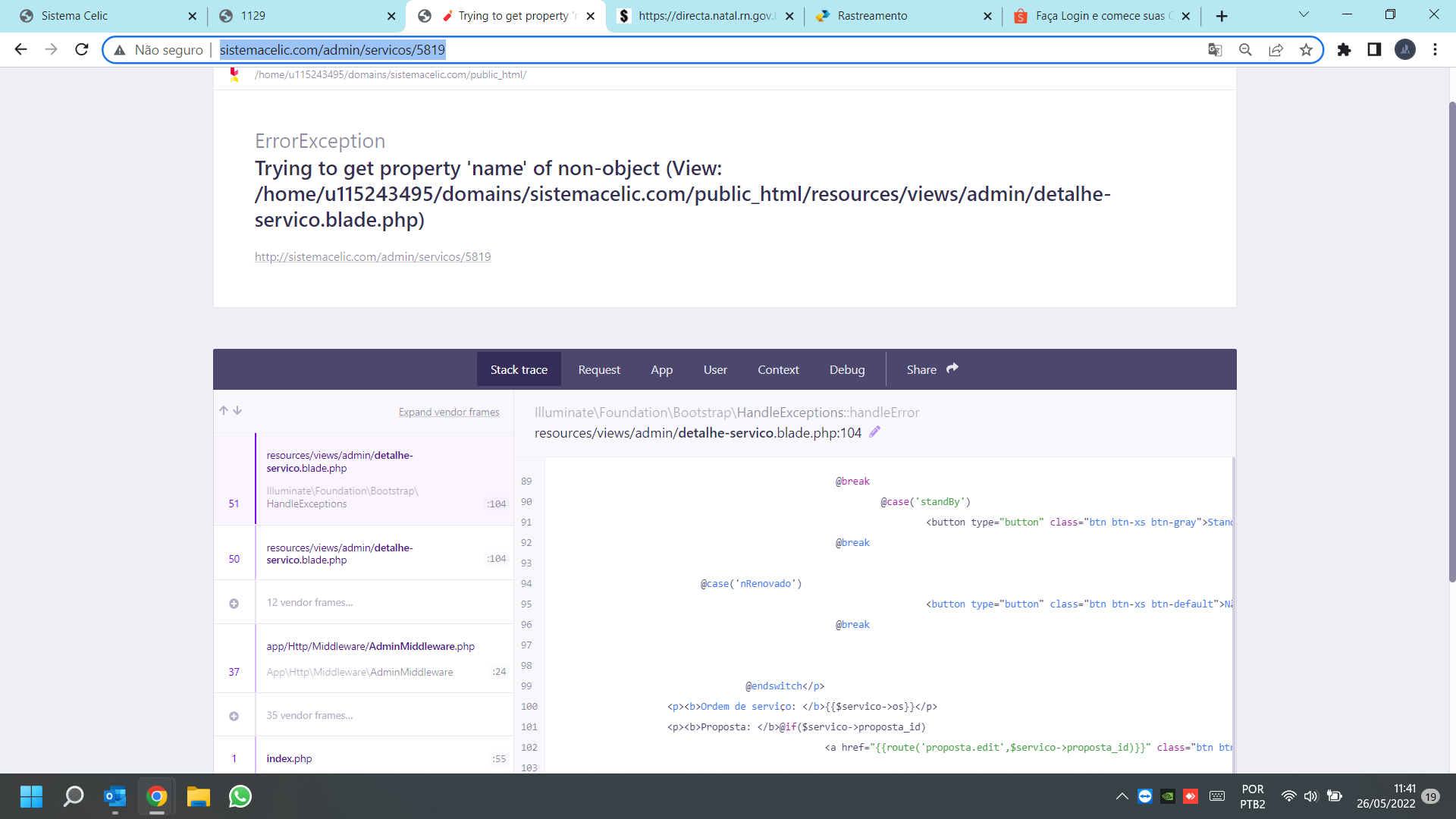Open WhatsApp from the taskbar
1456x819 pixels.
coord(239,796)
